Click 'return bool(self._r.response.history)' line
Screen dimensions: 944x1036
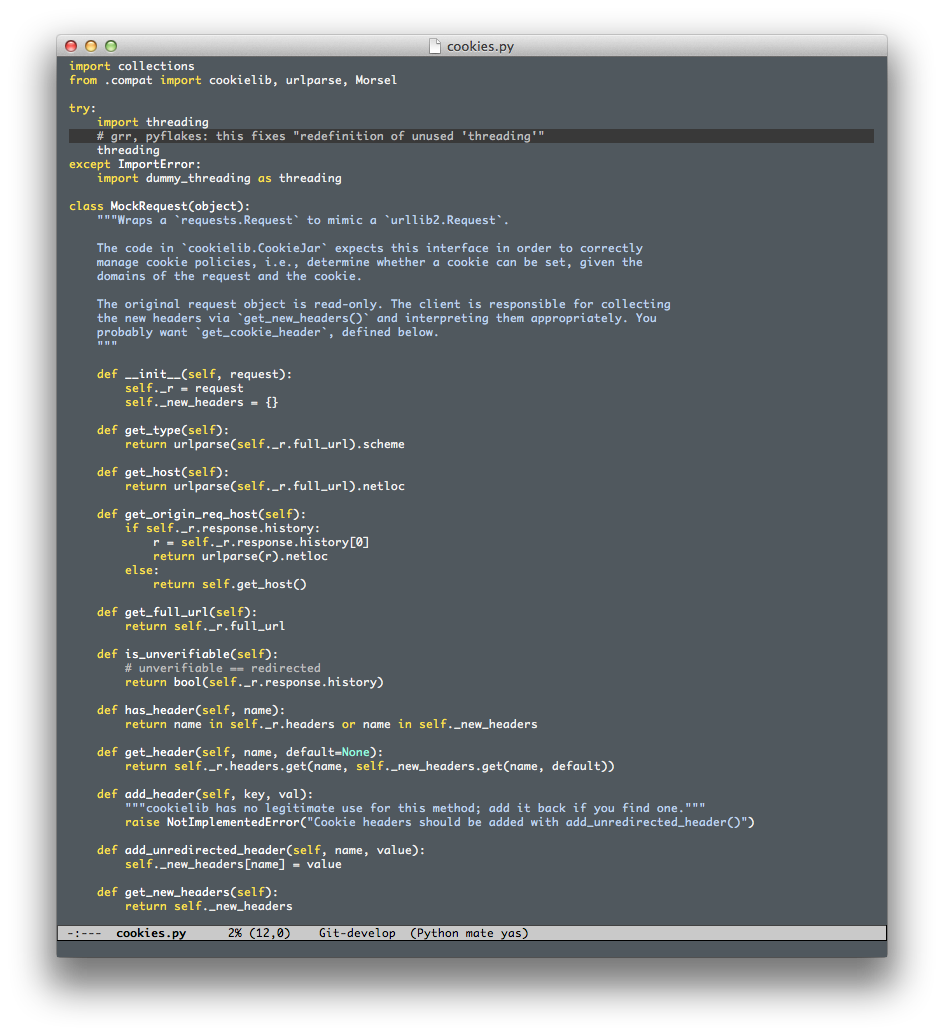[x=254, y=682]
